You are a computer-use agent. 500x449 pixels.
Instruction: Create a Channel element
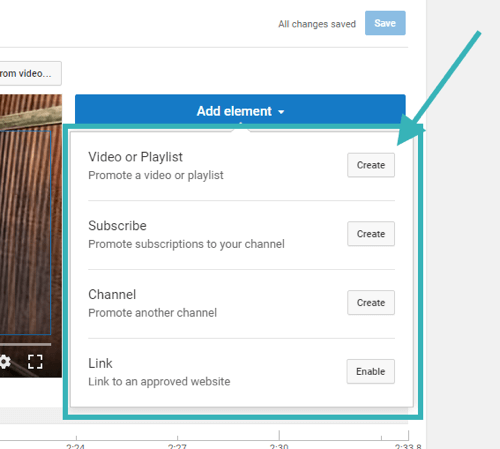371,302
